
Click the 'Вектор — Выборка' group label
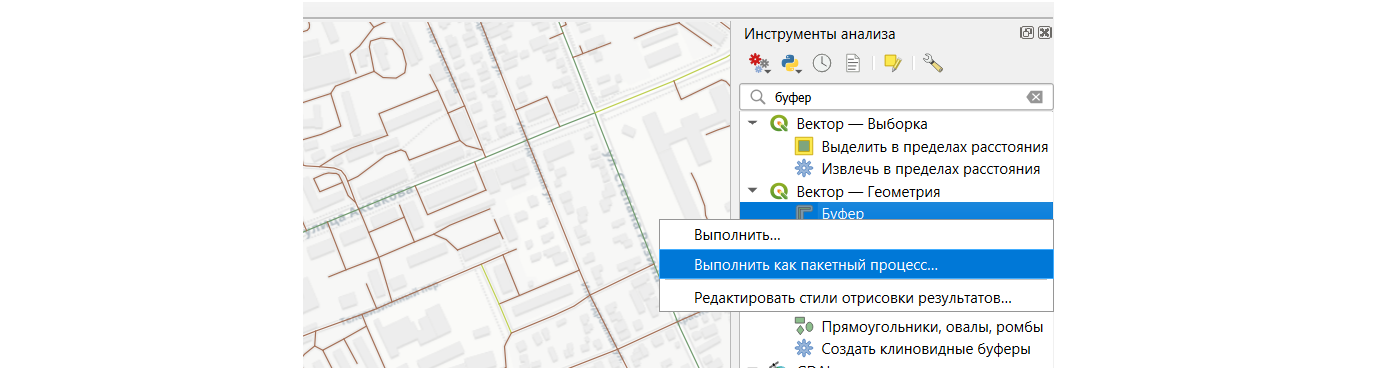coord(862,124)
